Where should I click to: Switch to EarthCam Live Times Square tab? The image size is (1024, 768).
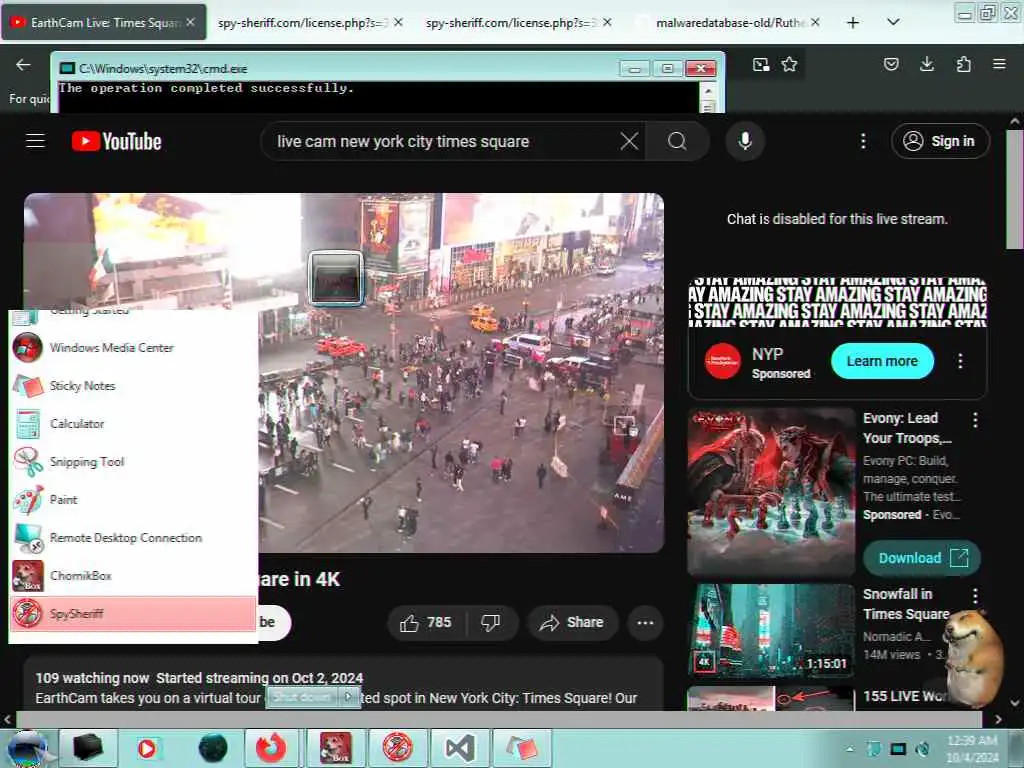[104, 22]
